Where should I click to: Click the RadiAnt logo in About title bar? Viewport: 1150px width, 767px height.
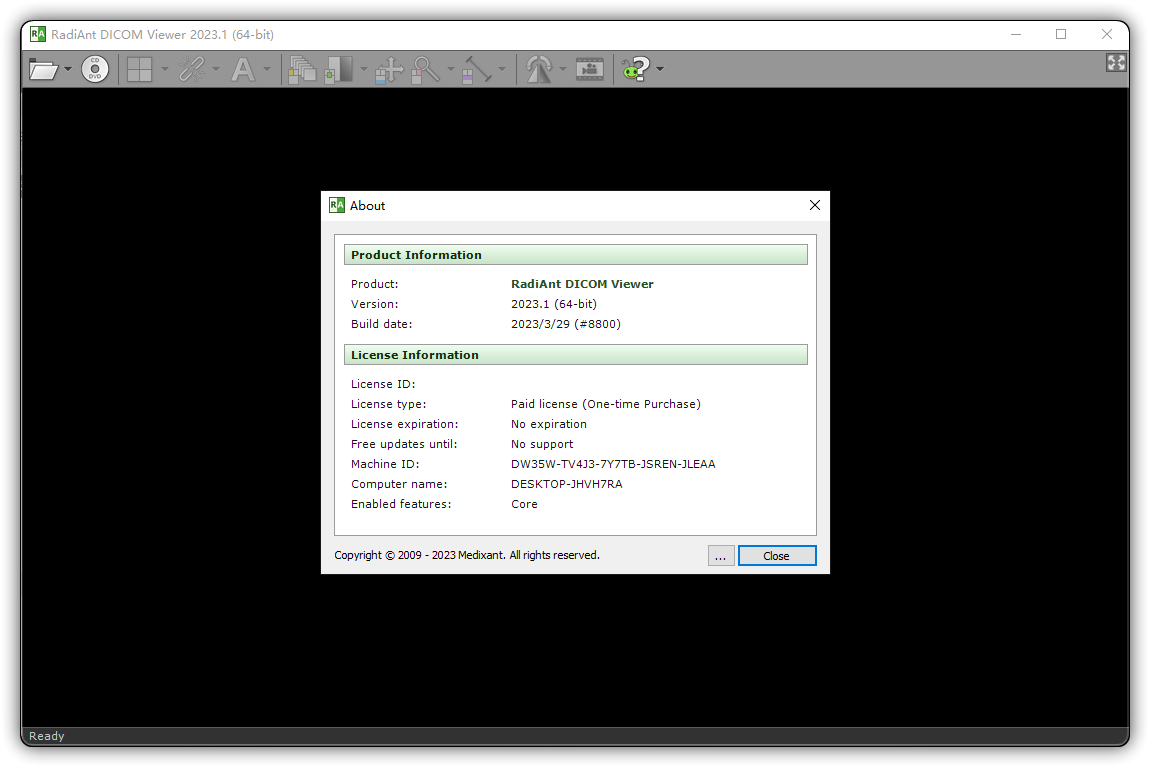pos(337,205)
